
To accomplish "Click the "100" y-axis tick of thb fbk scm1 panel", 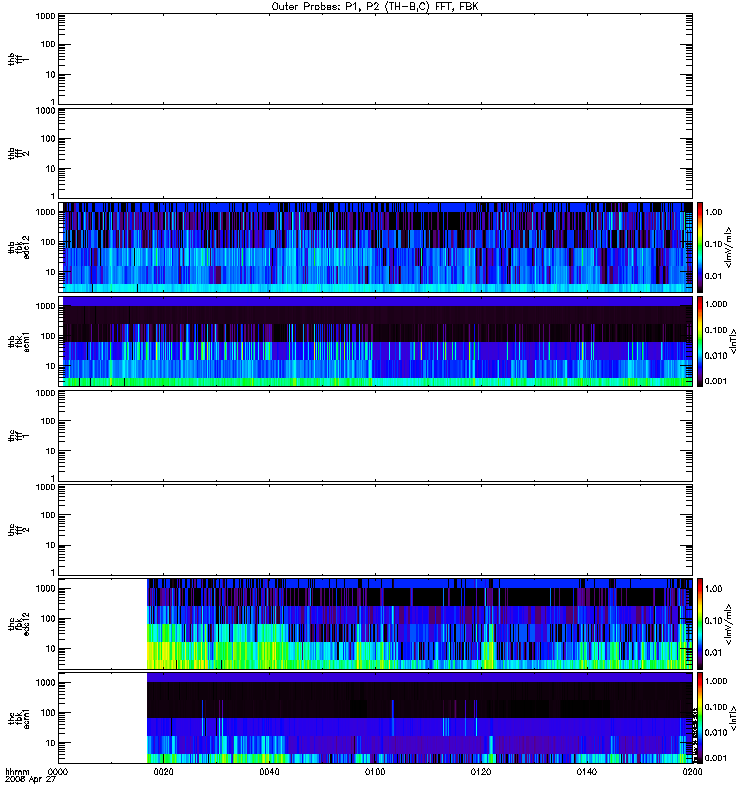I will pyautogui.click(x=48, y=336).
